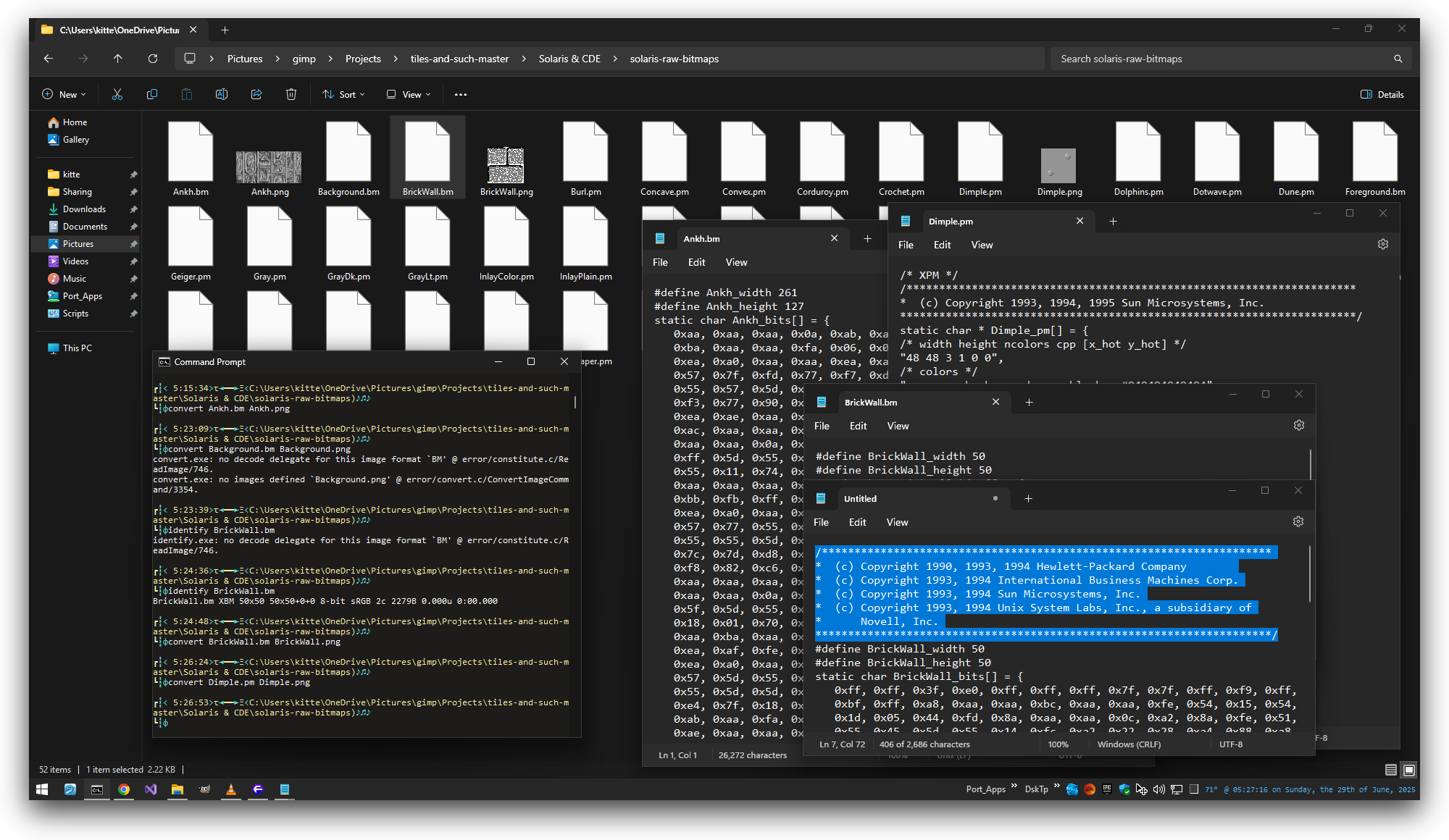The width and height of the screenshot is (1449, 840).
Task: Refresh the Explorer folder view
Action: pyautogui.click(x=153, y=59)
